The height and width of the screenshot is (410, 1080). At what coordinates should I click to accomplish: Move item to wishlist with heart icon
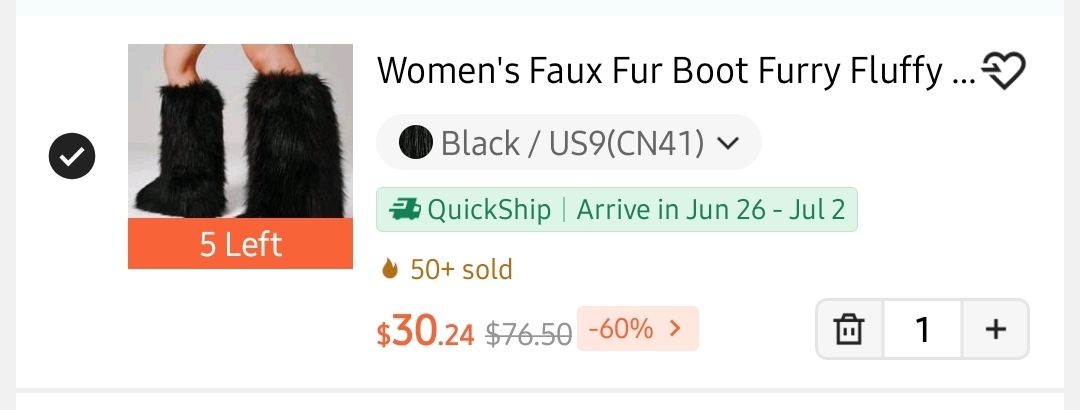click(1004, 71)
